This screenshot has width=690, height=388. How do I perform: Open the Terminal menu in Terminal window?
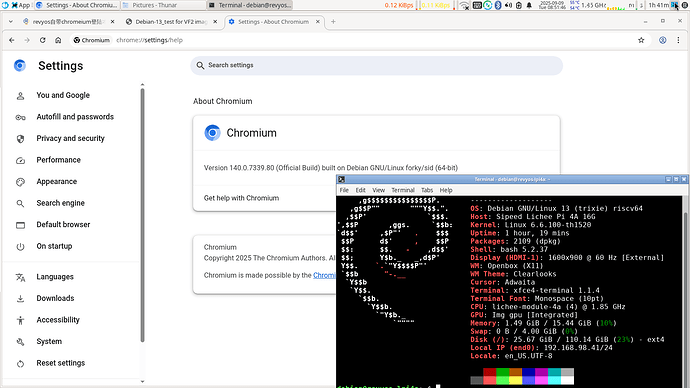[403, 190]
